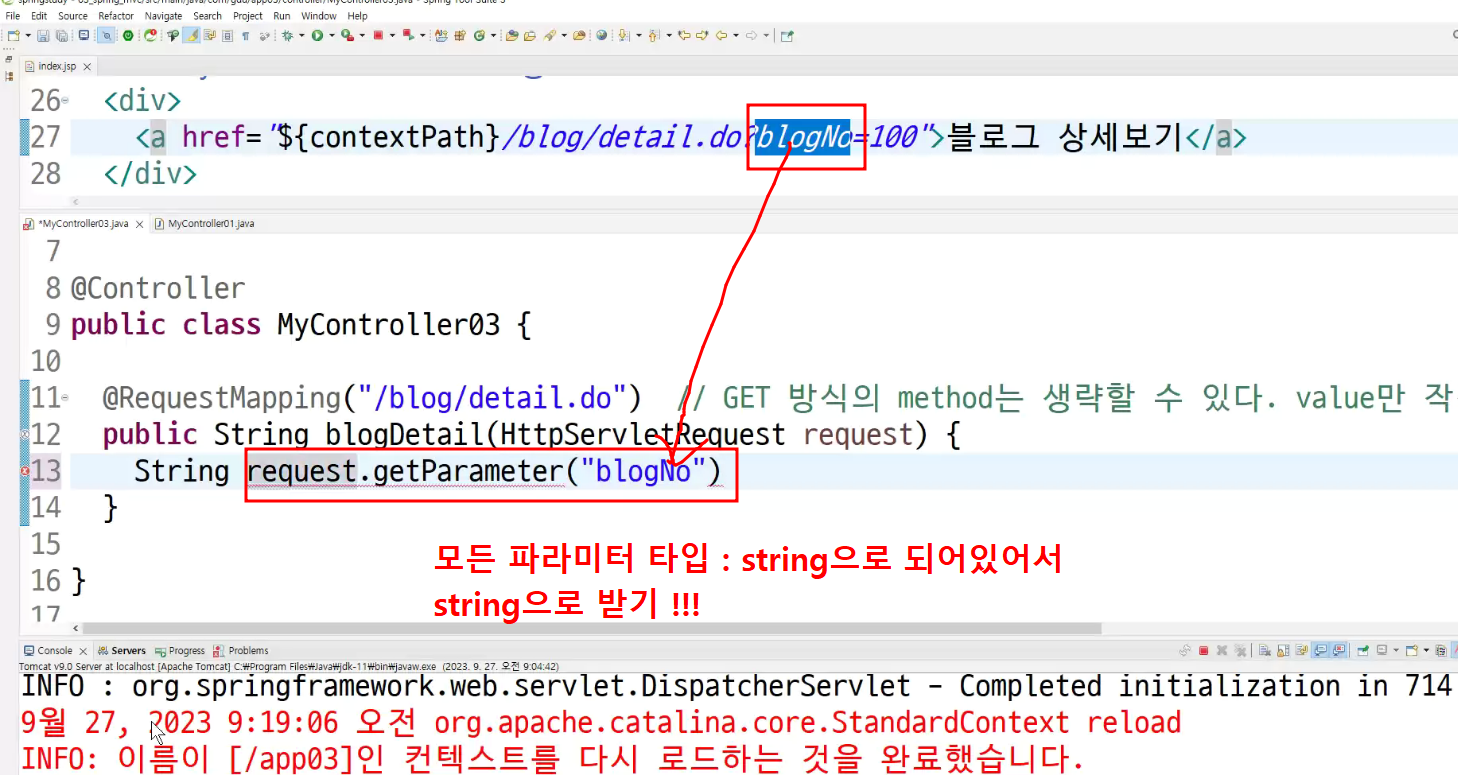Screen dimensions: 1458x775
Task: Click the Last Edit Location icon
Action: (684, 35)
